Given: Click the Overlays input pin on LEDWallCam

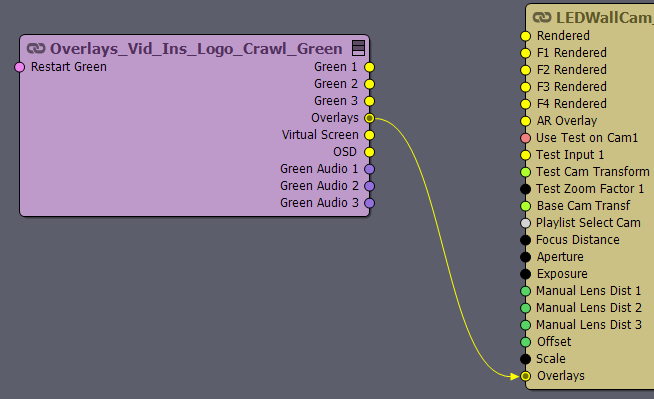Looking at the screenshot, I should point(526,376).
